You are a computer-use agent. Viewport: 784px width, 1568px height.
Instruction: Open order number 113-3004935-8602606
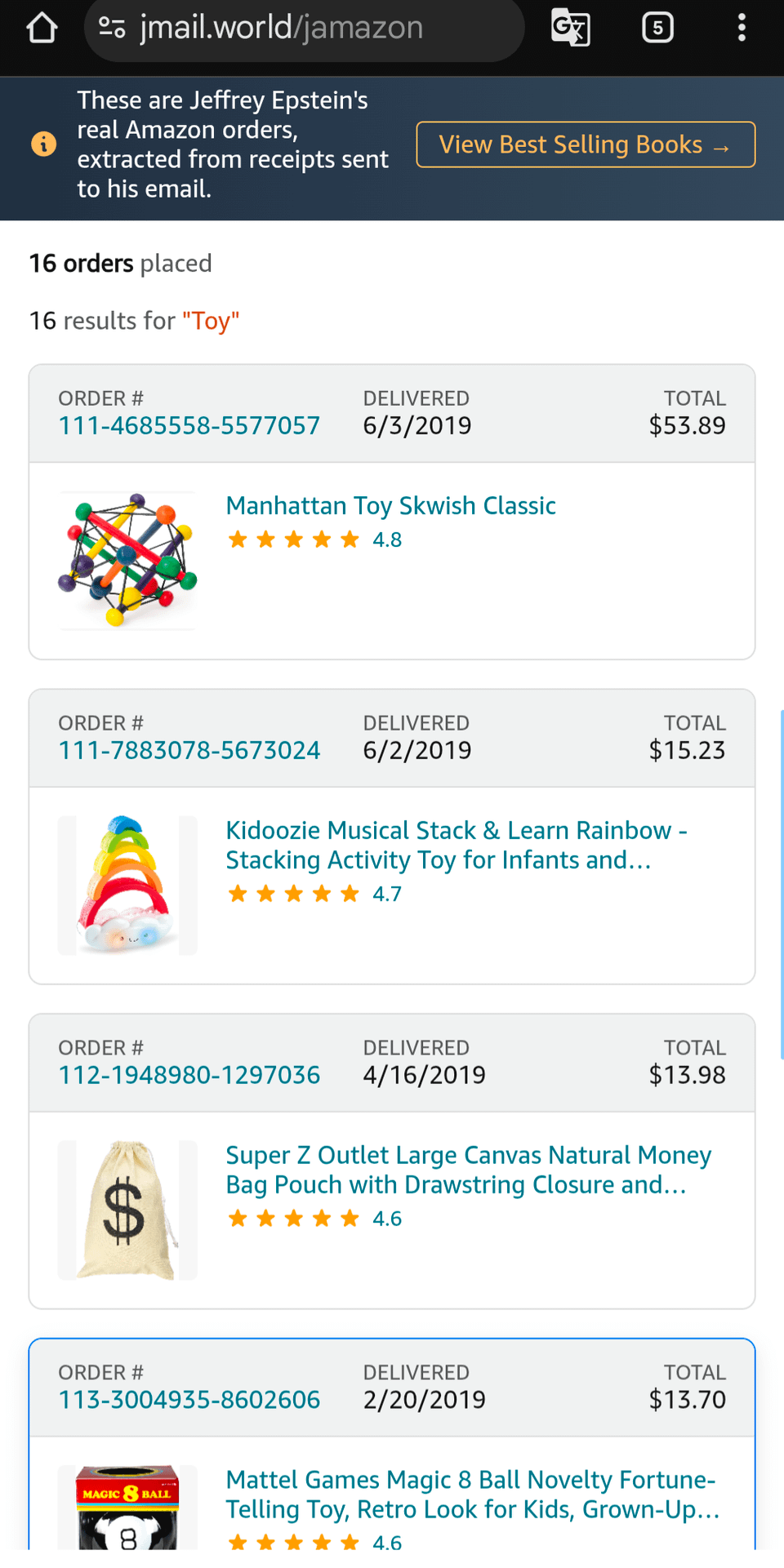[x=189, y=1401]
